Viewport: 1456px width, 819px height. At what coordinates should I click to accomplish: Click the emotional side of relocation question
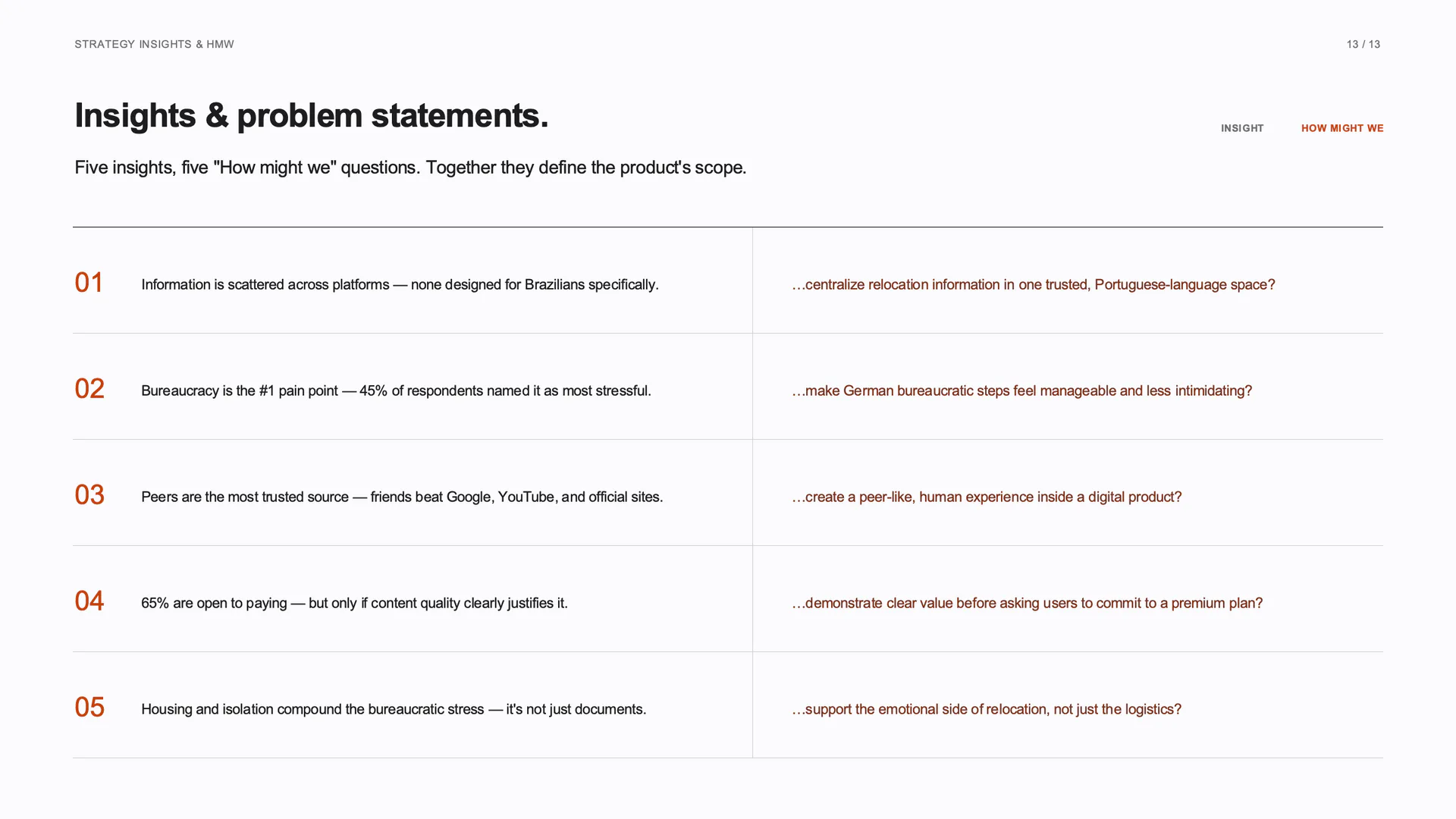tap(987, 709)
